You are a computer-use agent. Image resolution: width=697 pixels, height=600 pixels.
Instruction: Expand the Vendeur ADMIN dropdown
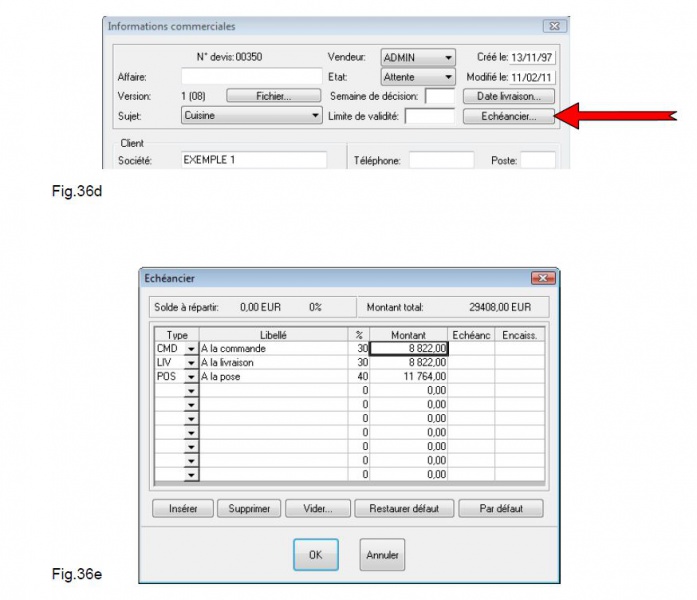tap(448, 58)
